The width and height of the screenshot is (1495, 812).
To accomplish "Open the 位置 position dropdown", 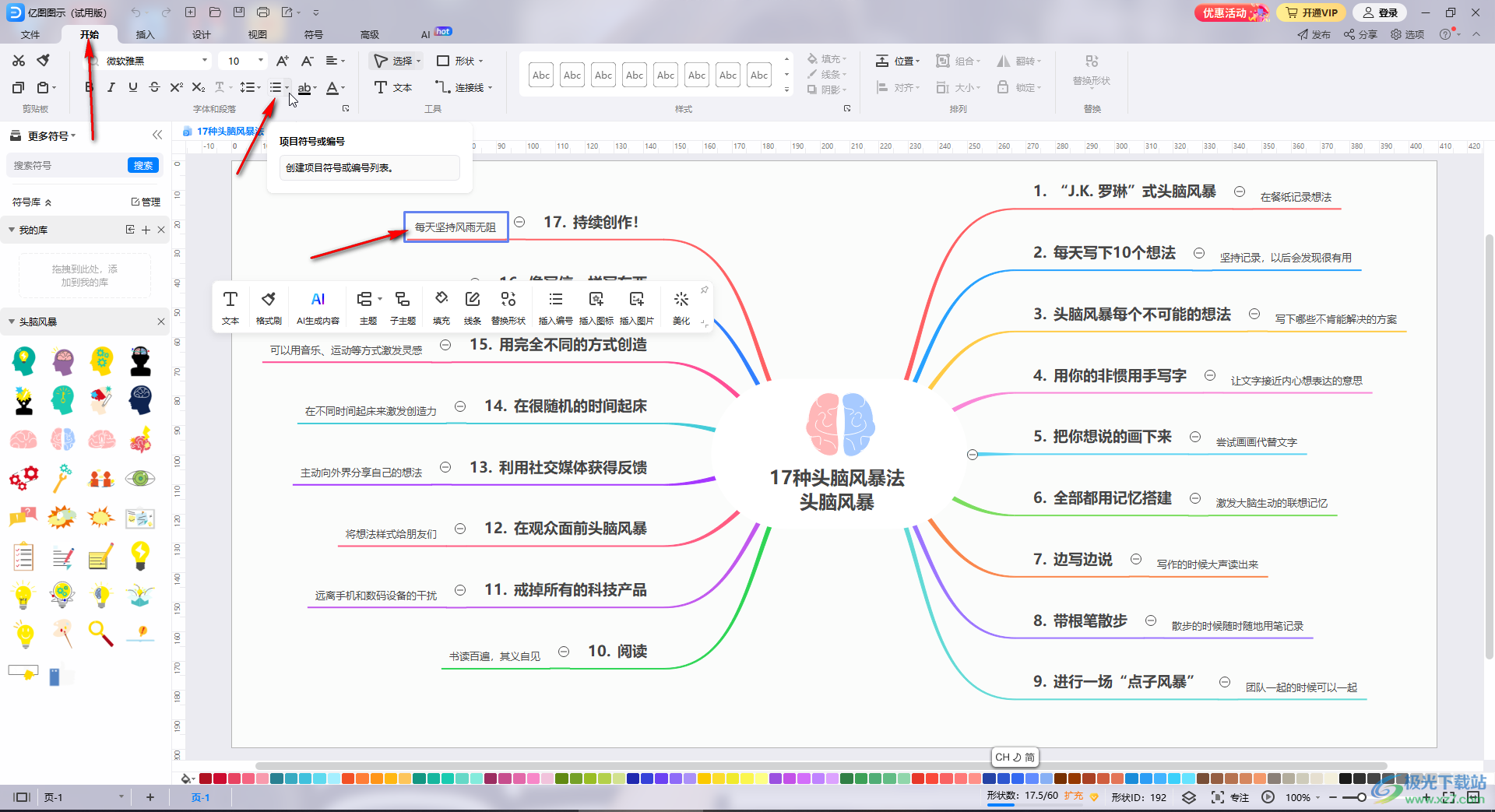I will point(898,61).
